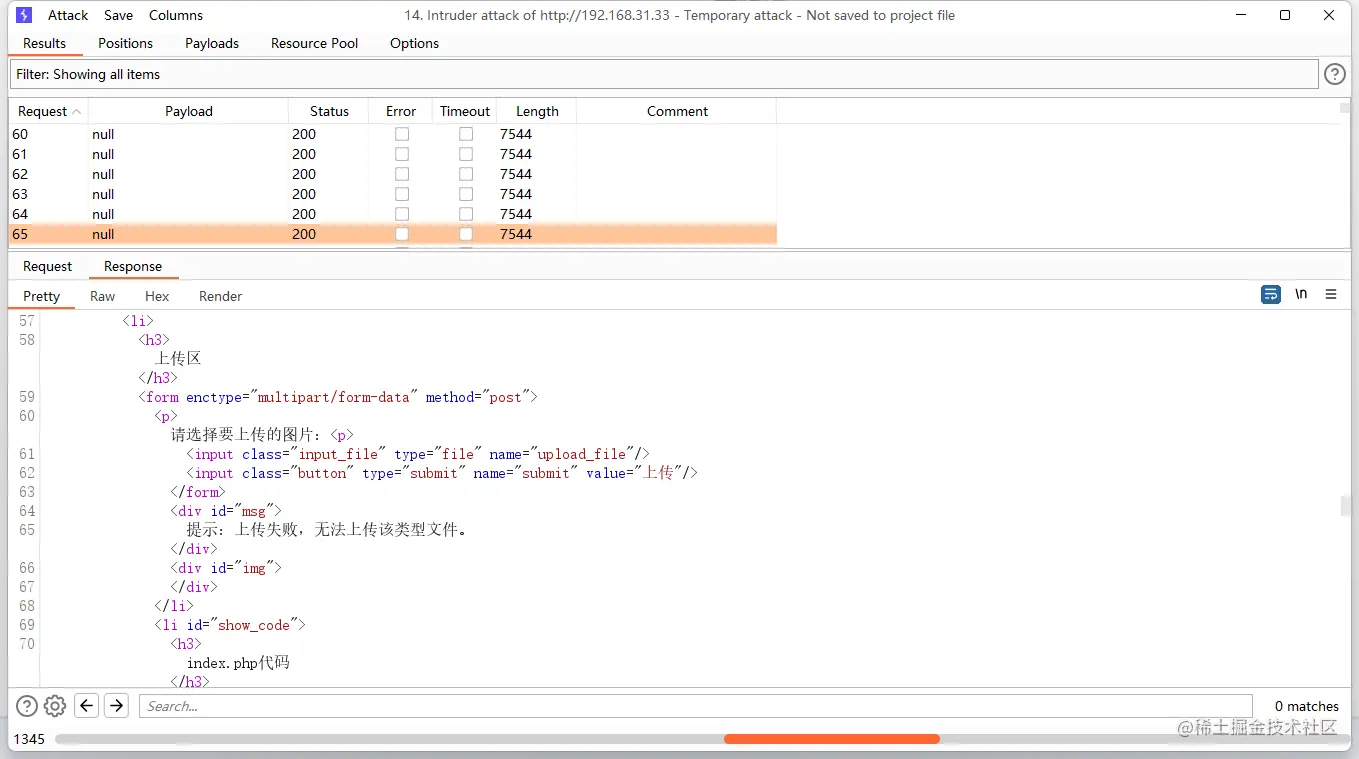Tick the Error checkbox for request 64

pyautogui.click(x=402, y=214)
